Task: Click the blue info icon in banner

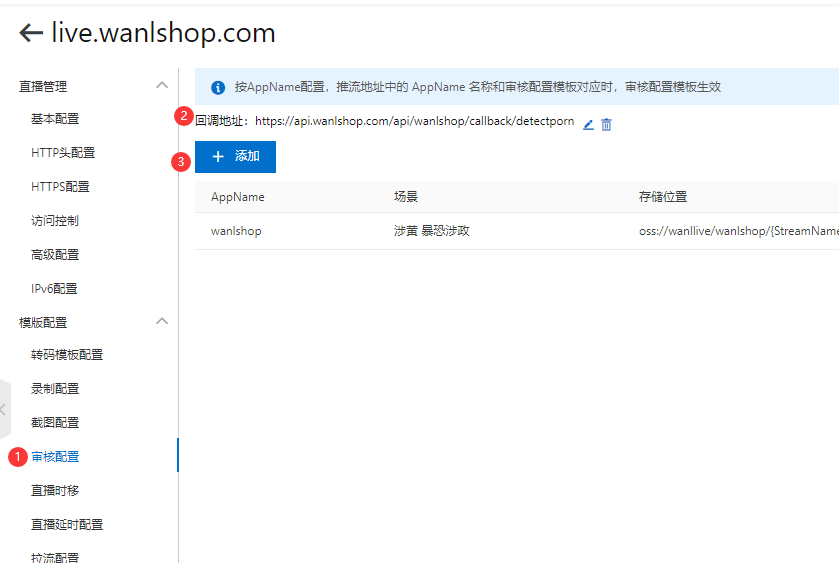Action: 218,87
